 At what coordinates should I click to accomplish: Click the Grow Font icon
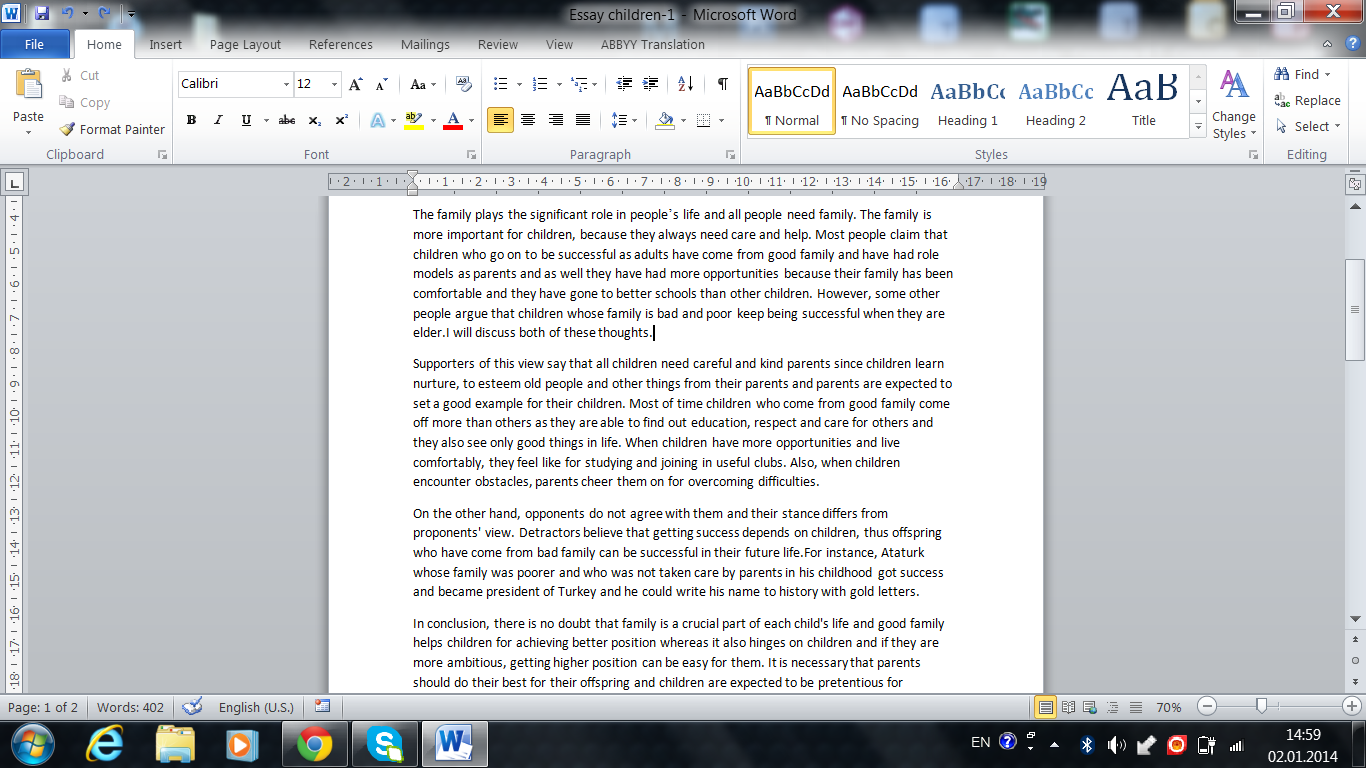[356, 85]
